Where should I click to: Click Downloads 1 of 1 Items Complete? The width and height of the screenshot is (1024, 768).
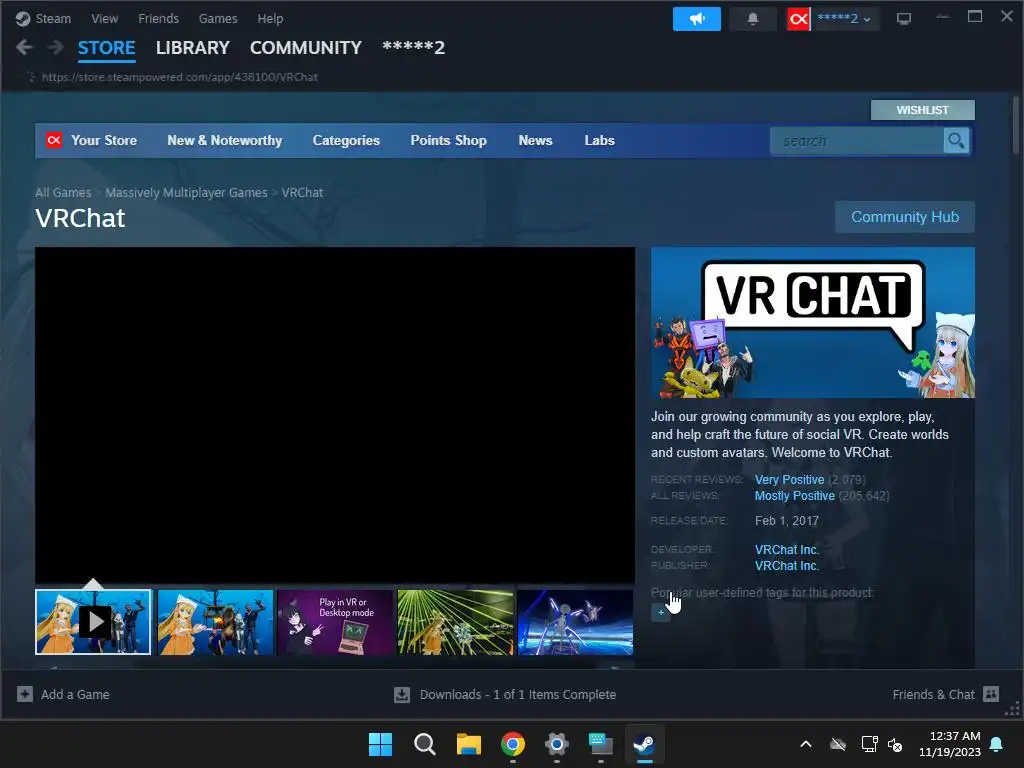pyautogui.click(x=518, y=694)
